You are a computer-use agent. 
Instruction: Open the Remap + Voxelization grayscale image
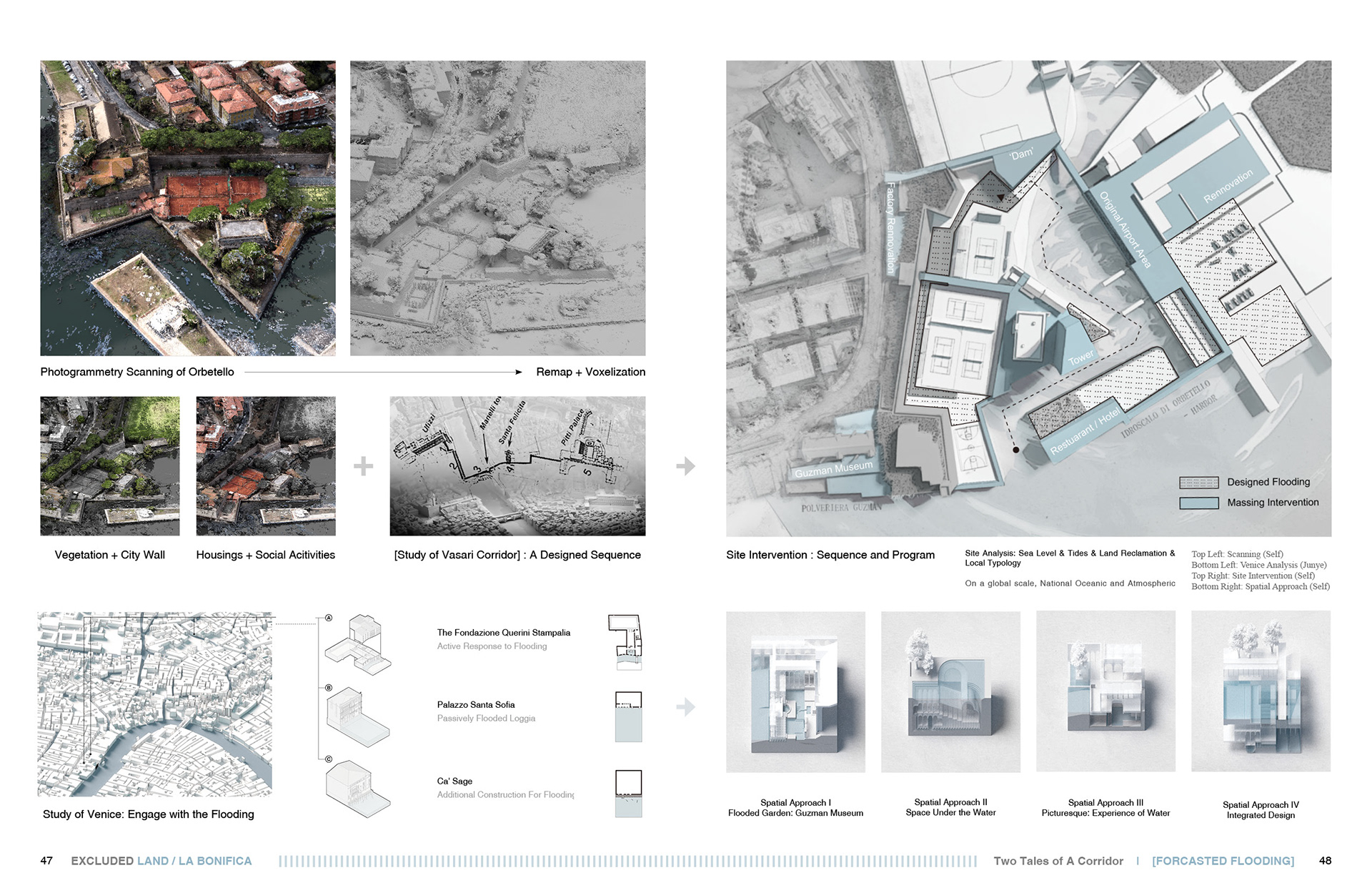click(x=497, y=208)
